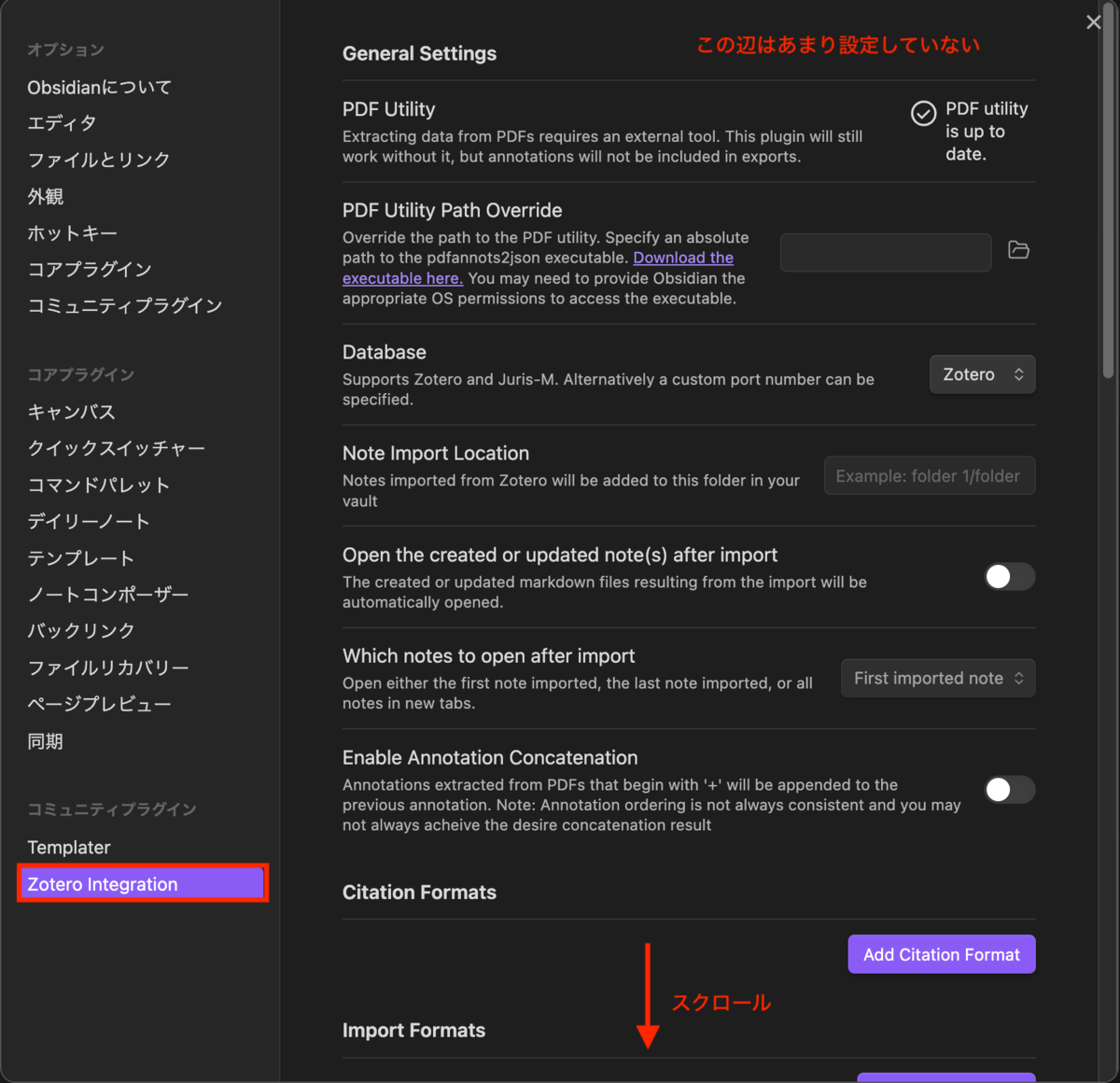Image resolution: width=1120 pixels, height=1083 pixels.
Task: Click the PDF utility up-to-date checkmark icon
Action: (x=923, y=113)
